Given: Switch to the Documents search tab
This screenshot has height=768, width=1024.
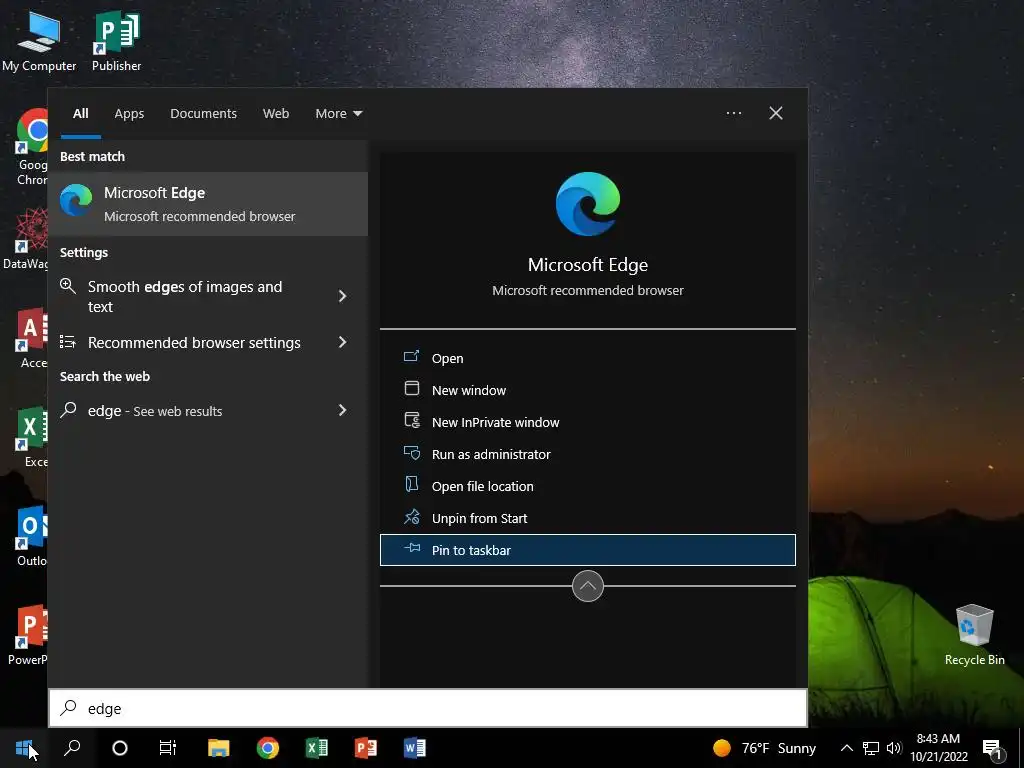Looking at the screenshot, I should 203,114.
